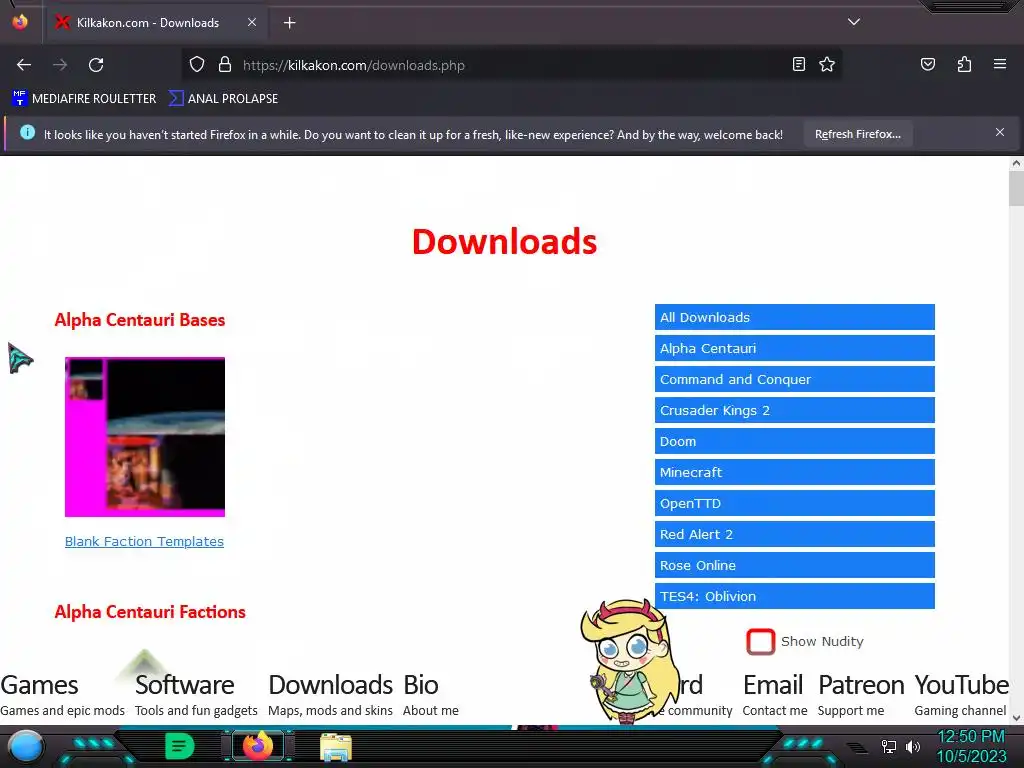Screen dimensions: 1024x768
Task: Filter downloads by Minecraft
Action: pyautogui.click(x=794, y=472)
